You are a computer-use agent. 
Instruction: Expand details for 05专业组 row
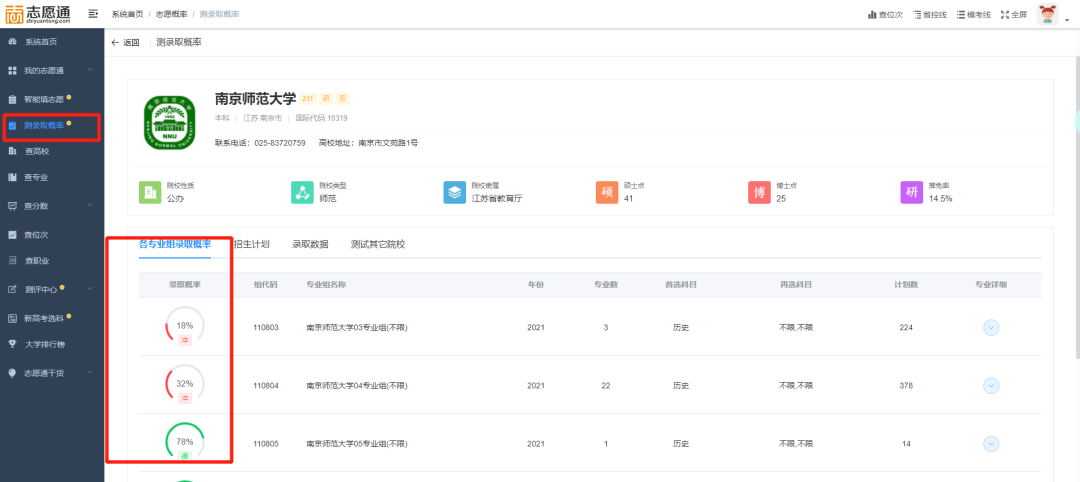(x=991, y=443)
